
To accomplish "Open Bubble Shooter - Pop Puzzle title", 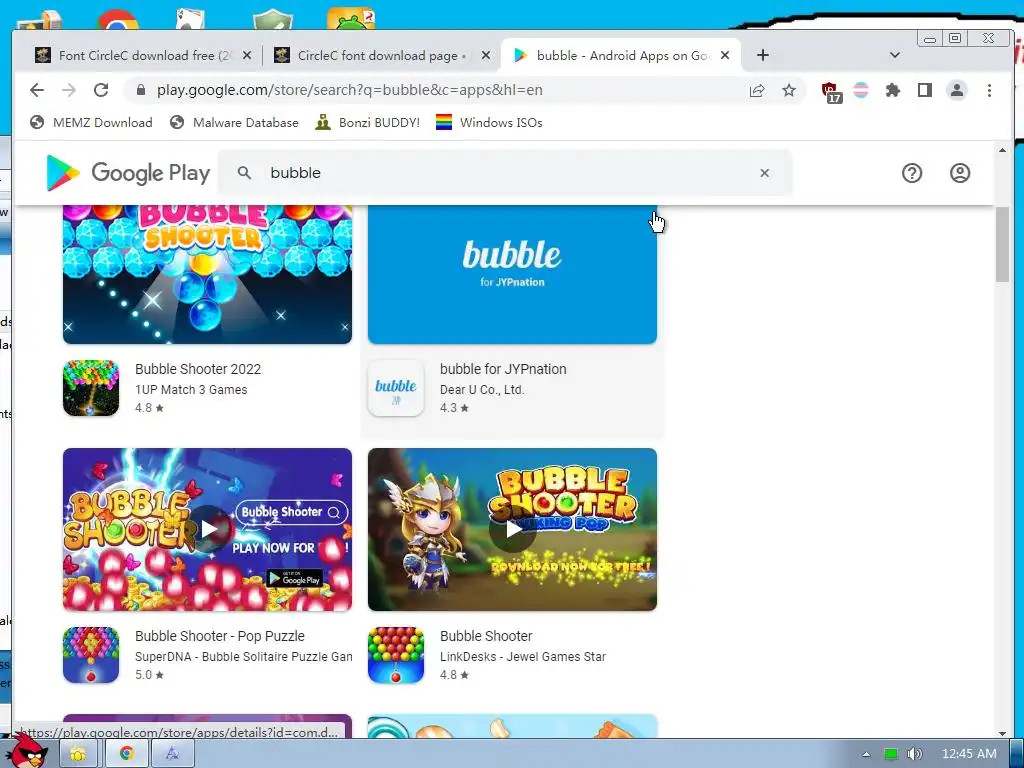I will pos(219,636).
